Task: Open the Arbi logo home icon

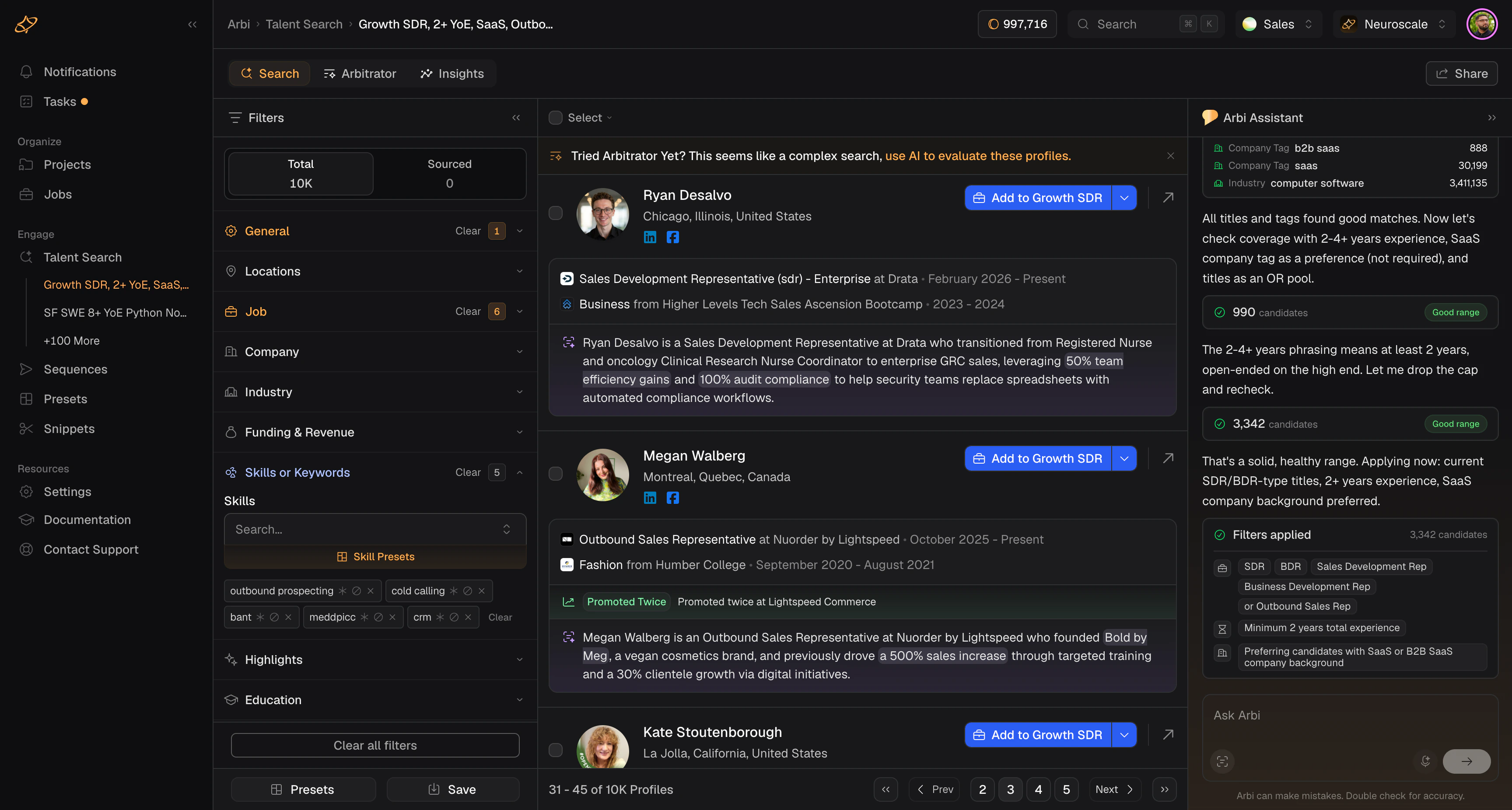Action: pos(26,24)
